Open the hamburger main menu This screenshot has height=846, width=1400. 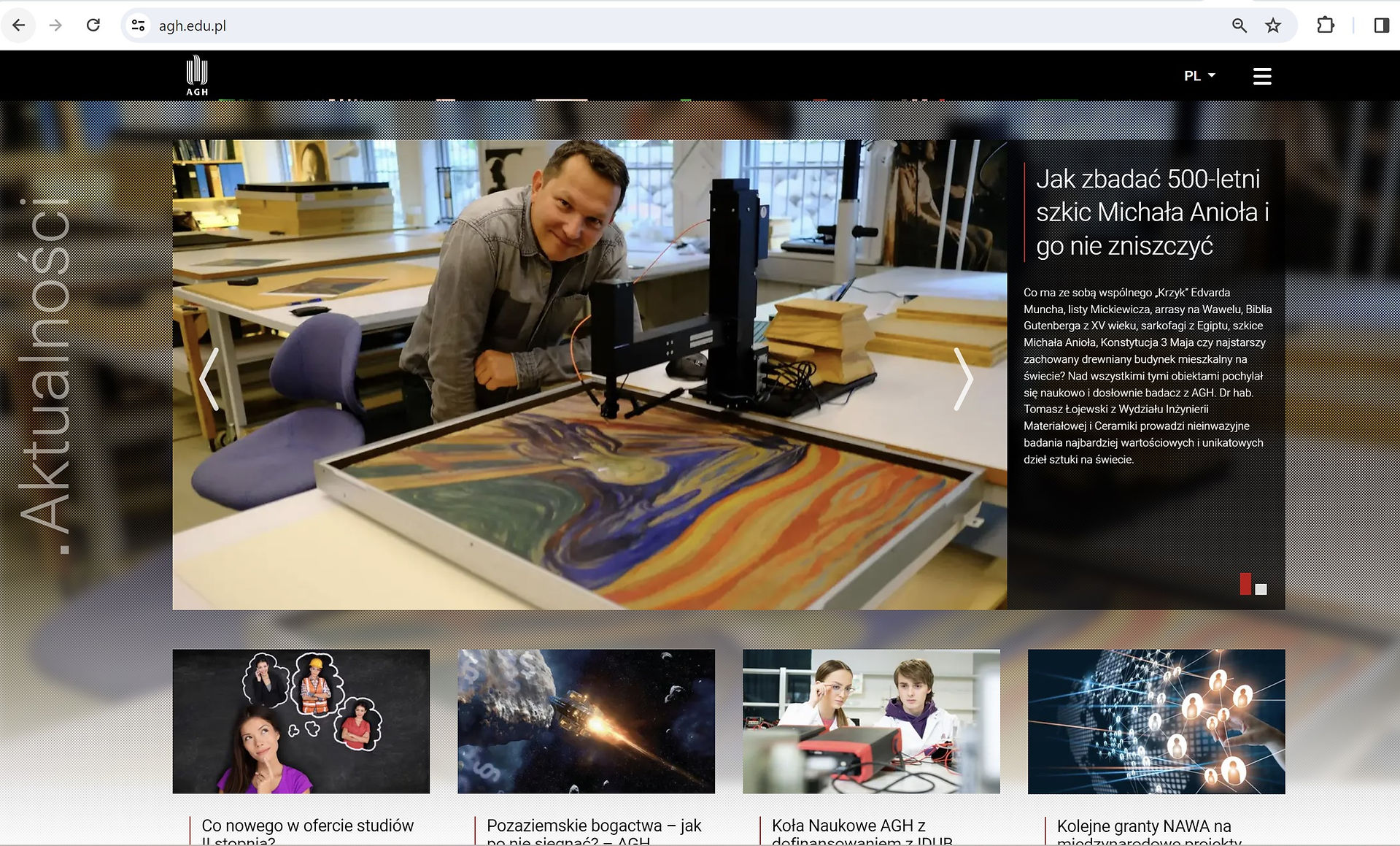click(x=1262, y=76)
